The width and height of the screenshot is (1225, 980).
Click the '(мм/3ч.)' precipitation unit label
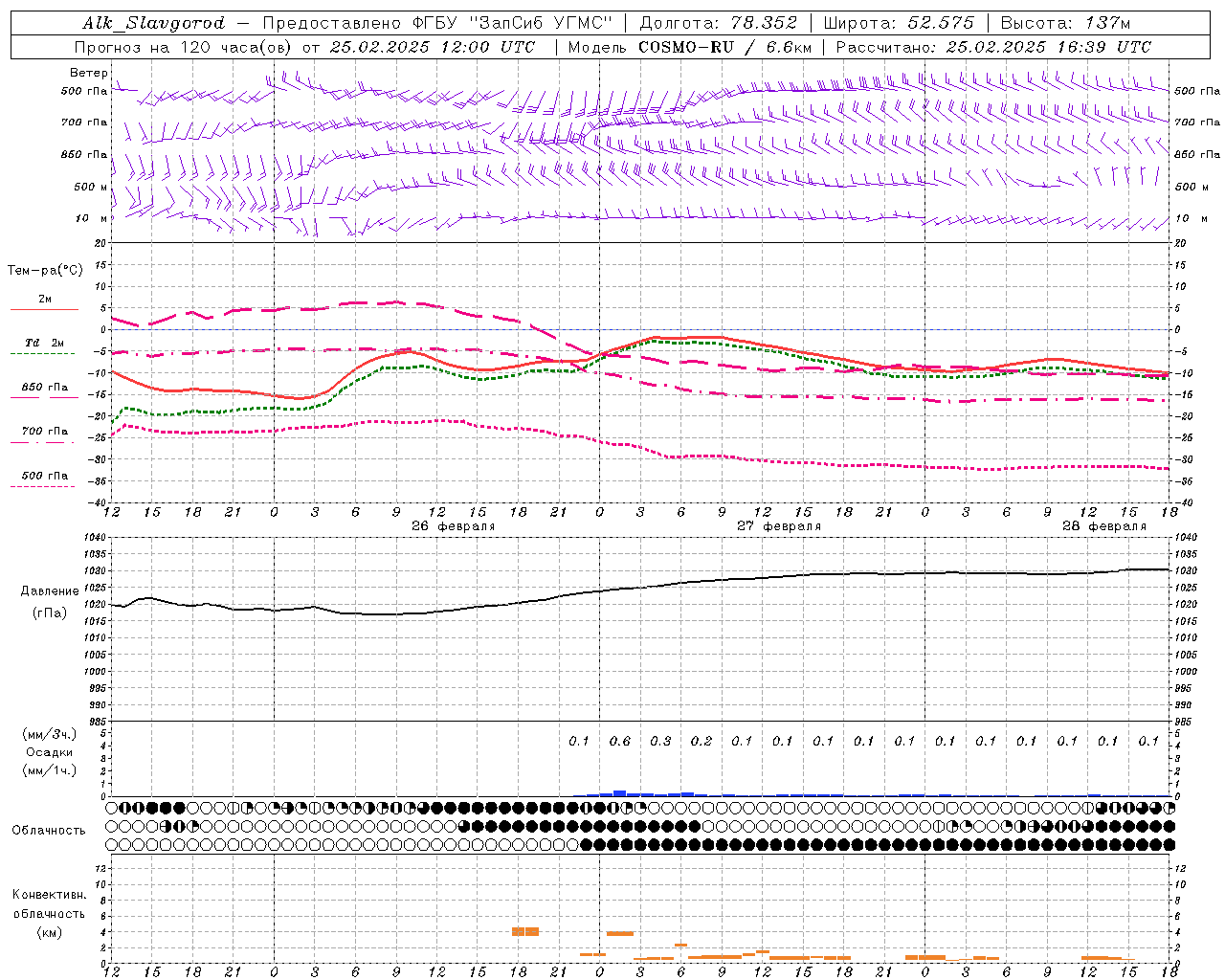tap(50, 734)
